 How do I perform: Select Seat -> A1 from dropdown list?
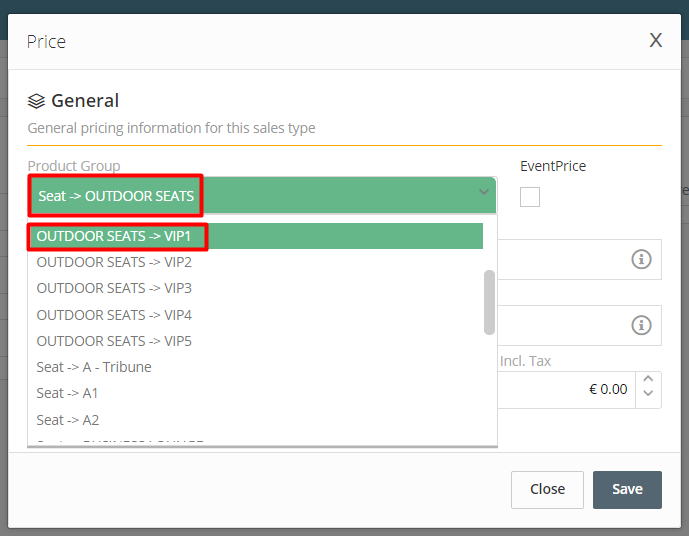click(x=255, y=393)
